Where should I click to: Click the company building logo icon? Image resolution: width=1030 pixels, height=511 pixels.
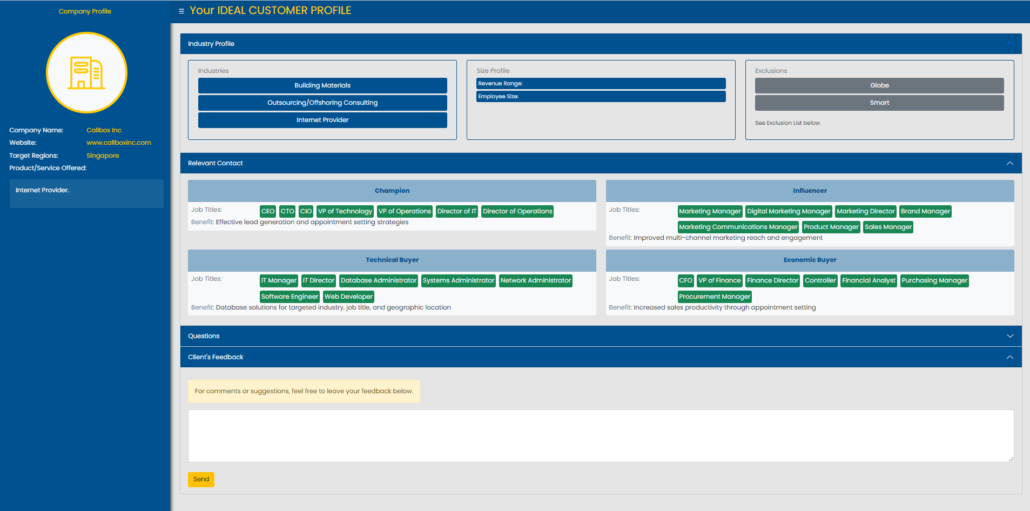(87, 73)
